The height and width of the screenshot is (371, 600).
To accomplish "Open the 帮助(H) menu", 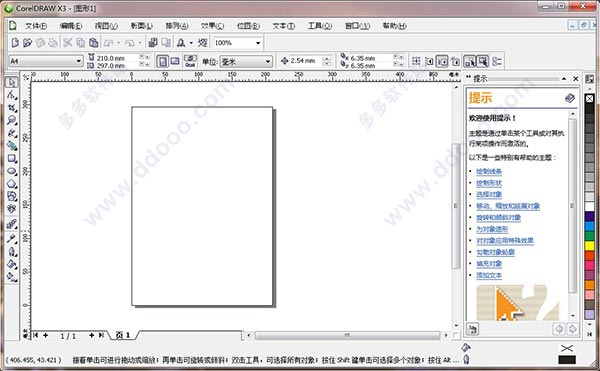I will point(395,26).
